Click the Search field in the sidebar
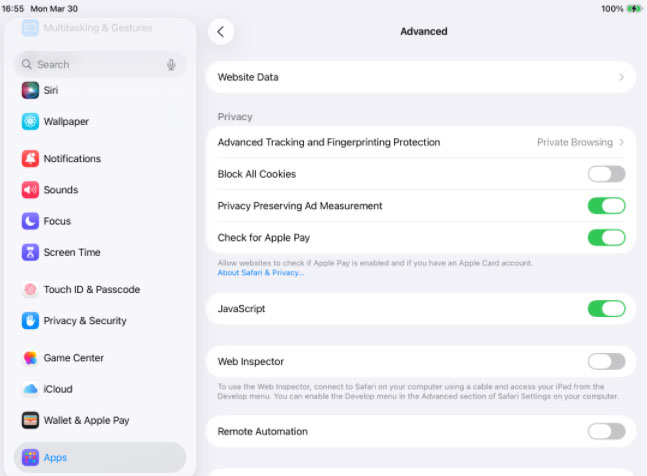 pos(95,64)
